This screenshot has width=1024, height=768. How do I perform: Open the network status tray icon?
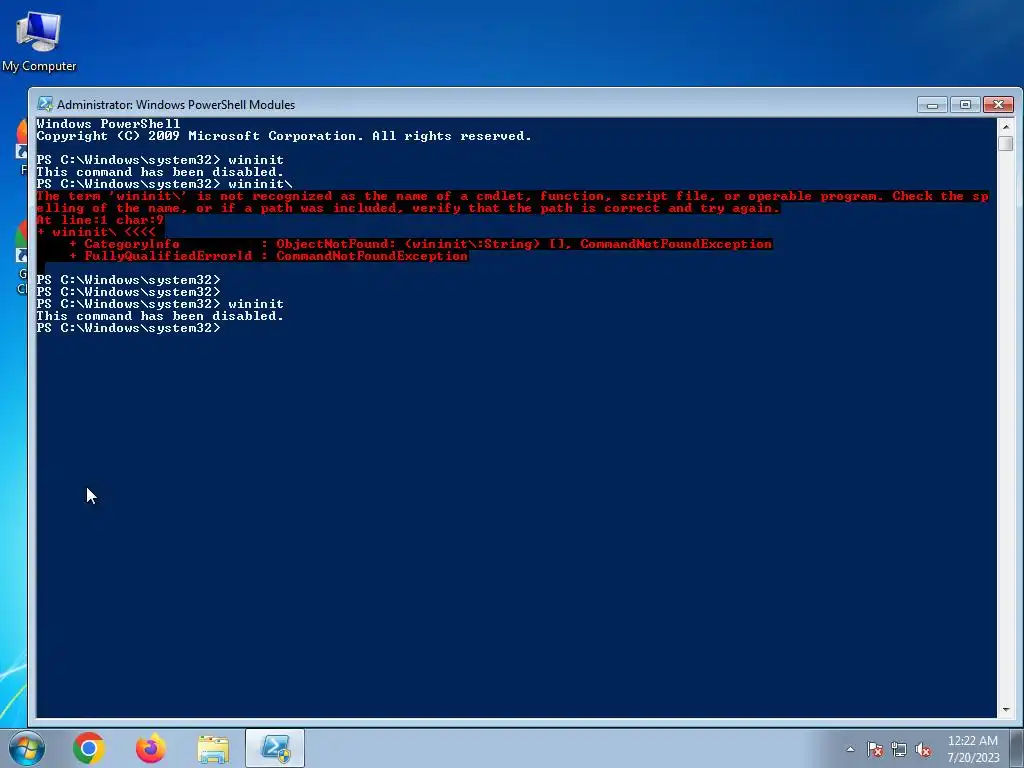click(899, 749)
